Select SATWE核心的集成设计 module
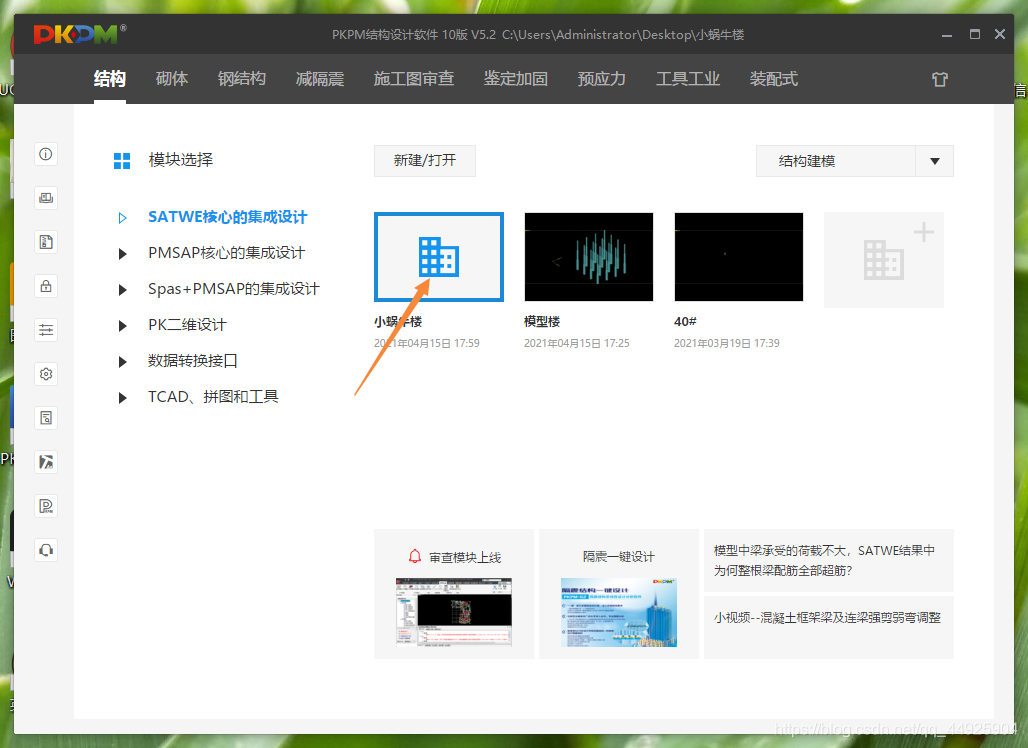 [x=227, y=217]
